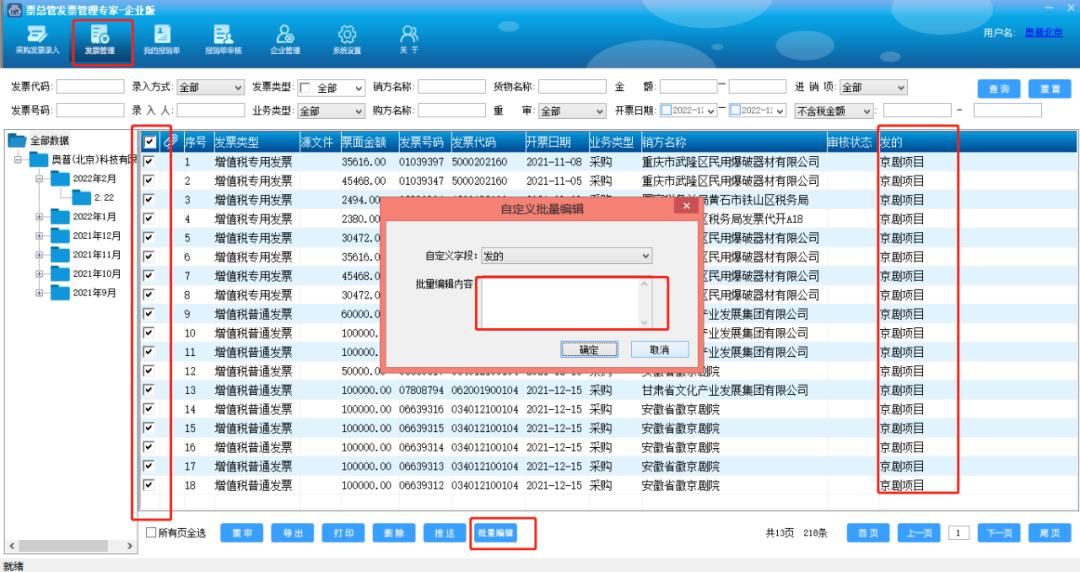This screenshot has height=572, width=1080.
Task: Open the 业务类型 dropdown
Action: 358,111
